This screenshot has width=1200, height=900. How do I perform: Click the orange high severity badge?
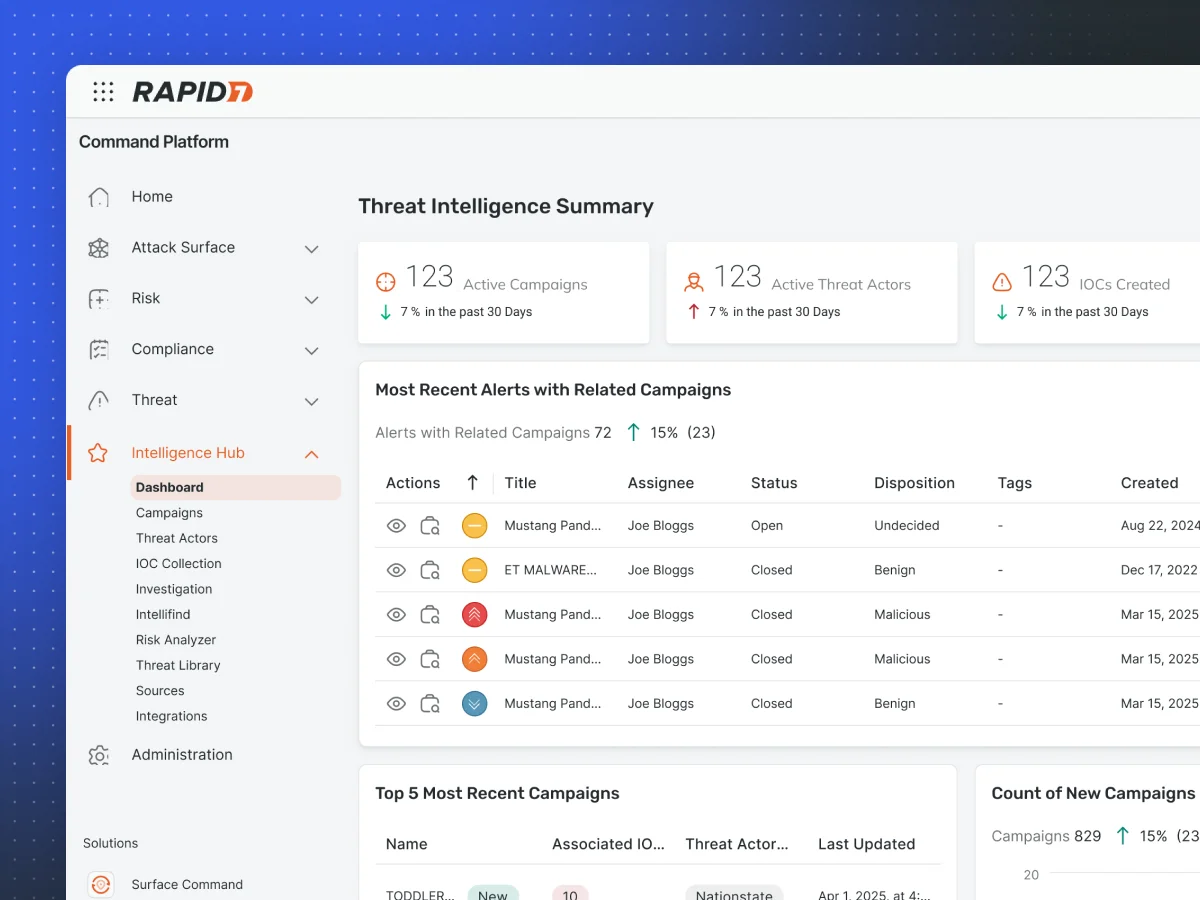(474, 659)
